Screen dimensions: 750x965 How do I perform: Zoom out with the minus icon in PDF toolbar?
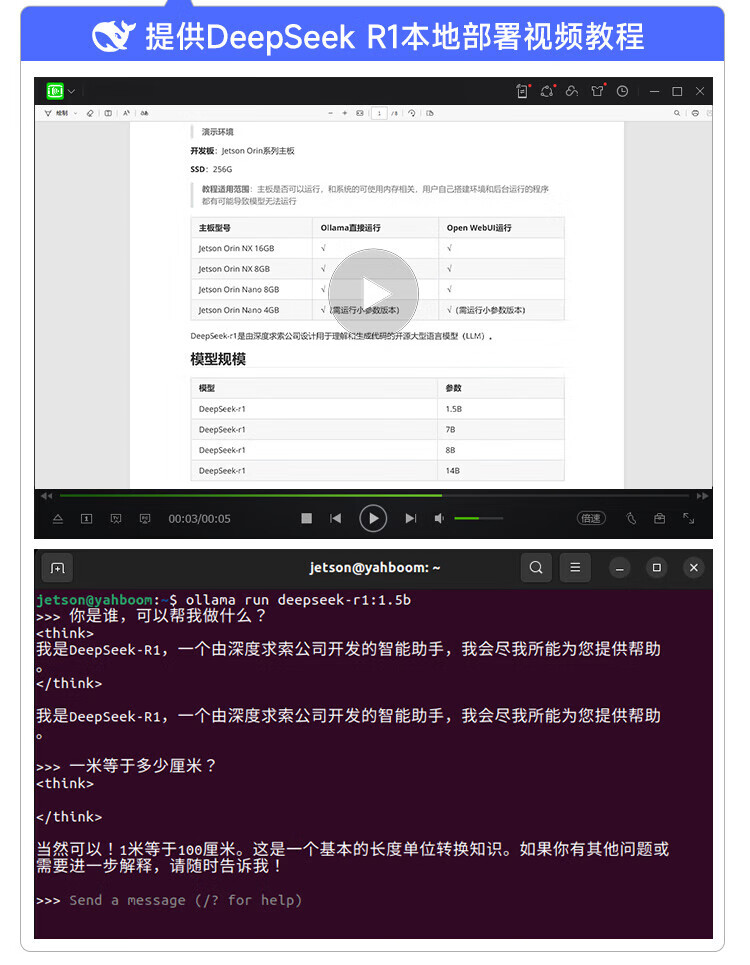tap(330, 113)
